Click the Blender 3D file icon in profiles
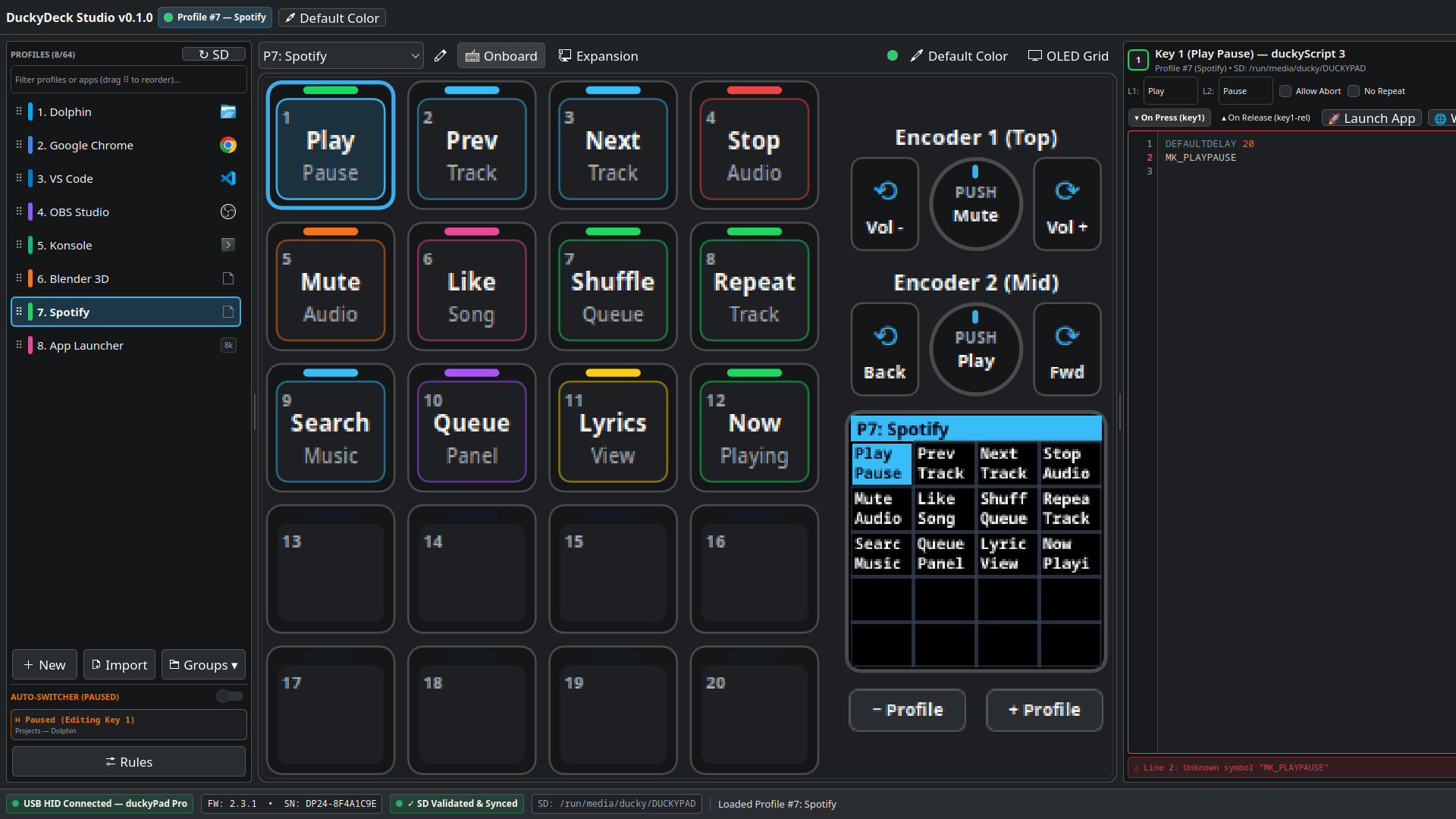 pyautogui.click(x=228, y=278)
